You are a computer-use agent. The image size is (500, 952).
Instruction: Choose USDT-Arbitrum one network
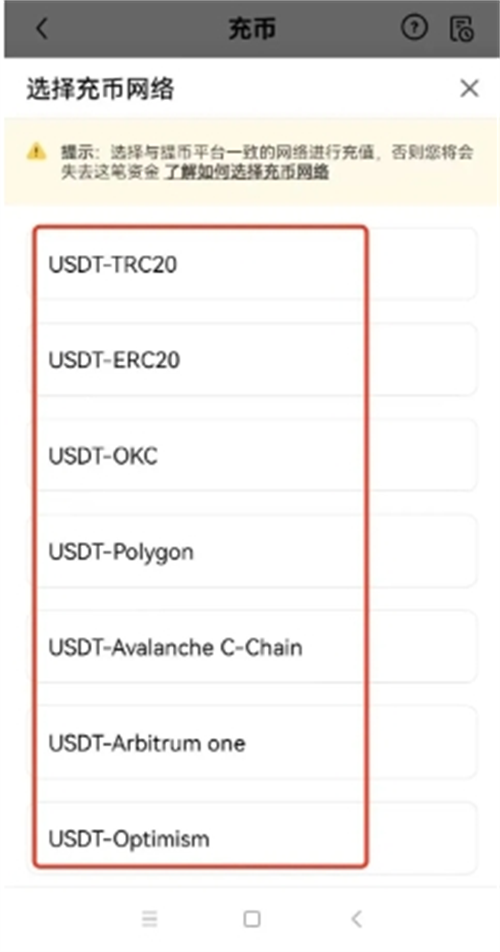pyautogui.click(x=252, y=743)
